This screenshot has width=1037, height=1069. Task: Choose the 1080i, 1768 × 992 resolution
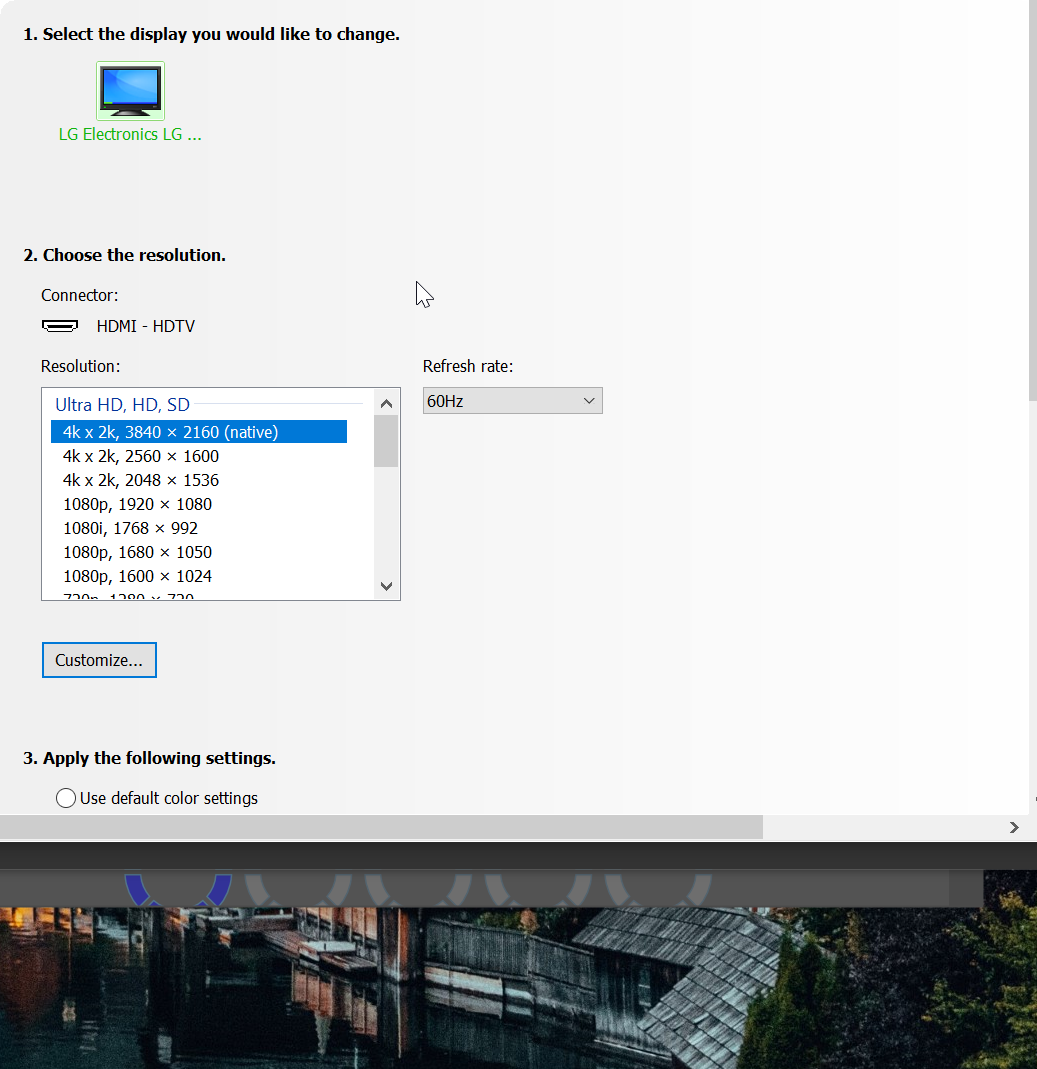coord(130,528)
